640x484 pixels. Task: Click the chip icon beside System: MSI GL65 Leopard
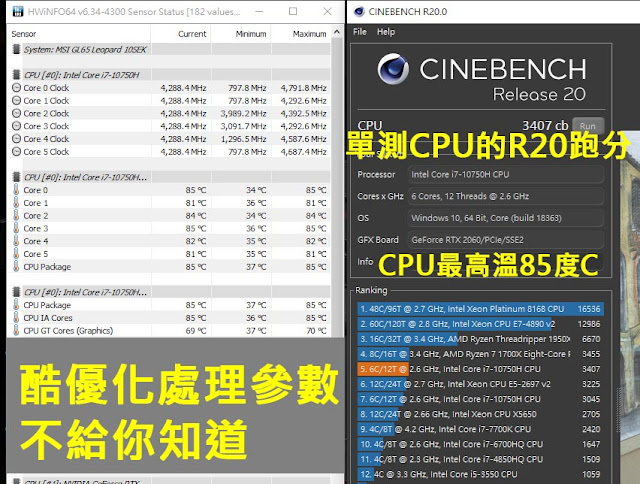[16, 49]
